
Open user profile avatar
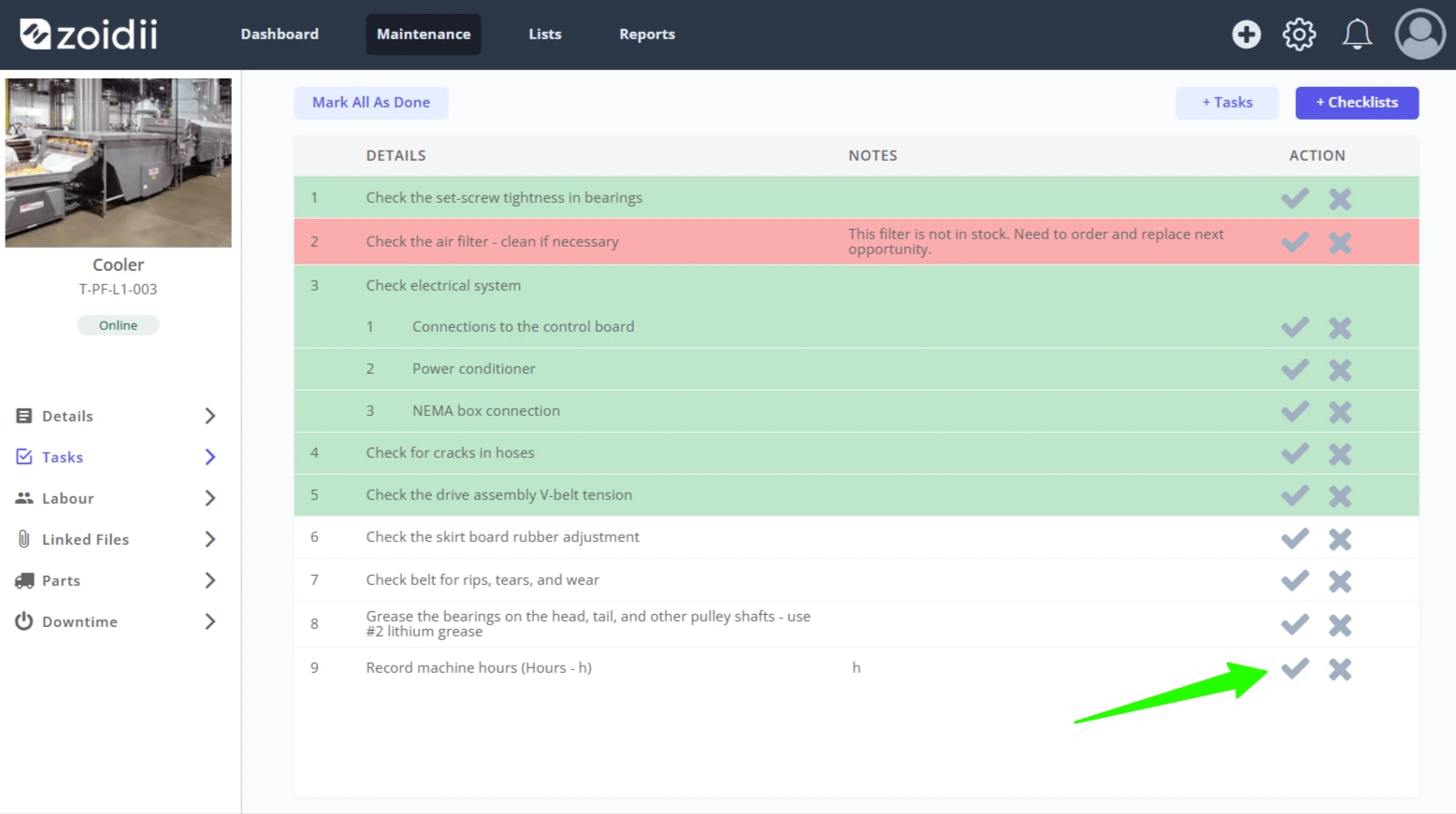[1420, 35]
